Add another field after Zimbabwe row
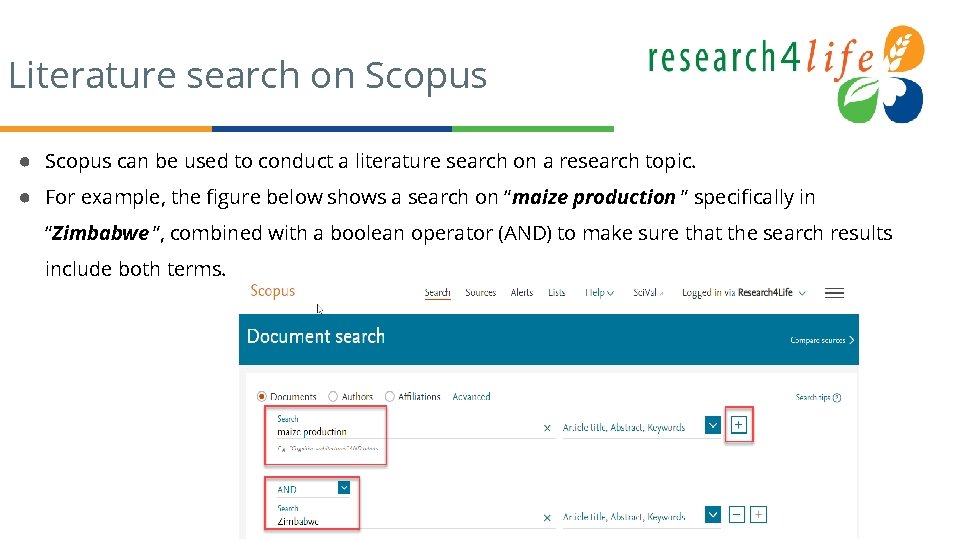Viewport: 960px width, 540px height. pos(758,515)
